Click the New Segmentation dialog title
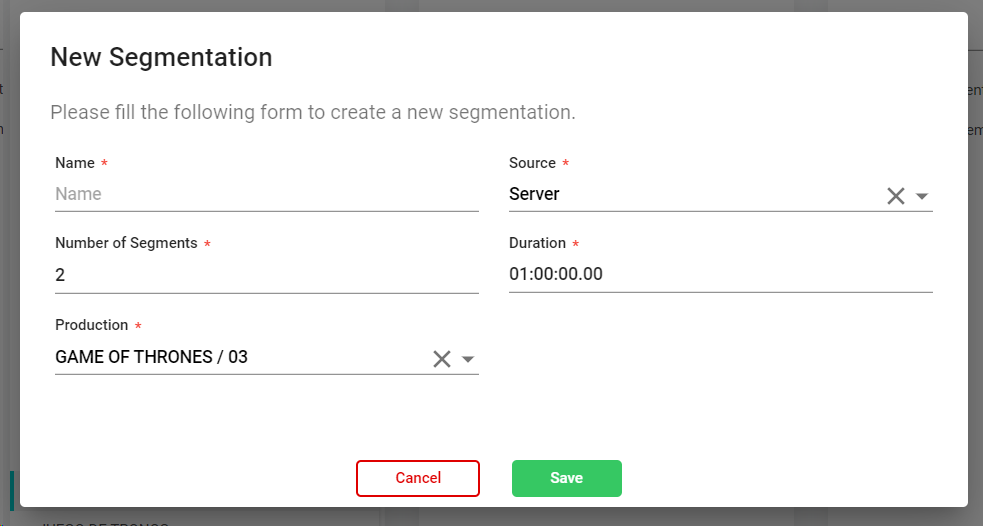Image resolution: width=983 pixels, height=526 pixels. 161,57
